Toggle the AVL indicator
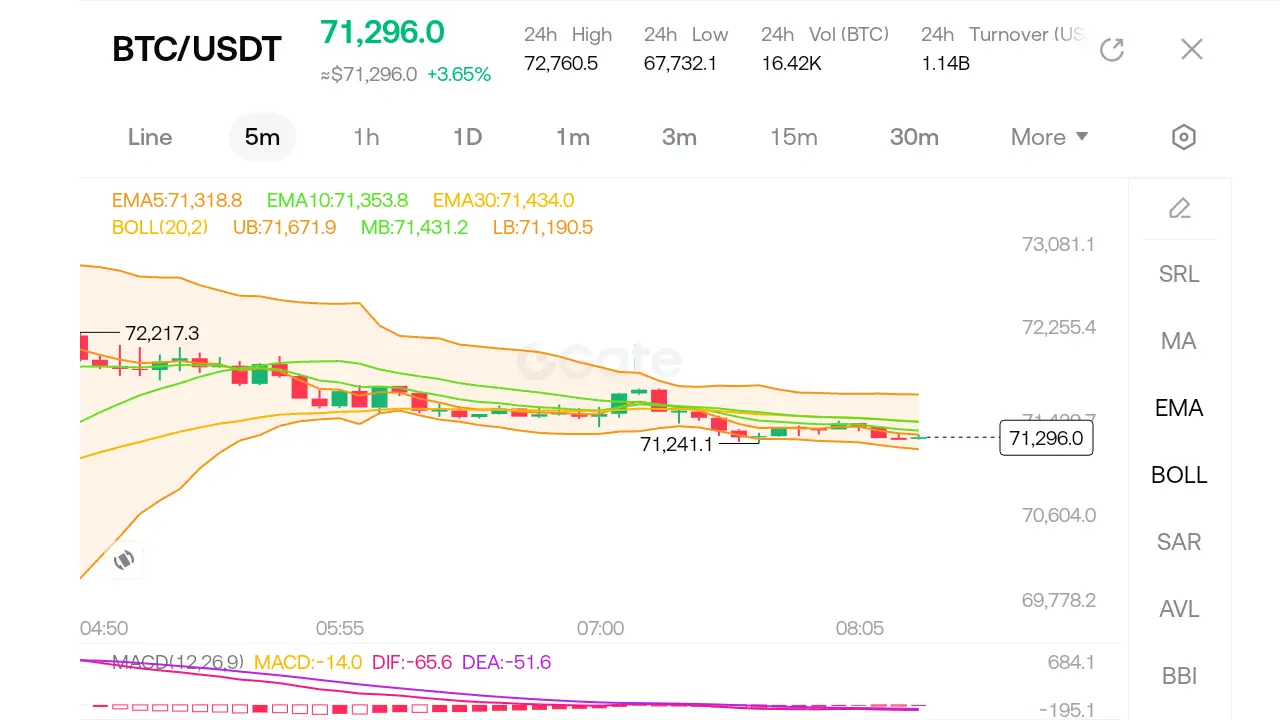 (x=1179, y=609)
